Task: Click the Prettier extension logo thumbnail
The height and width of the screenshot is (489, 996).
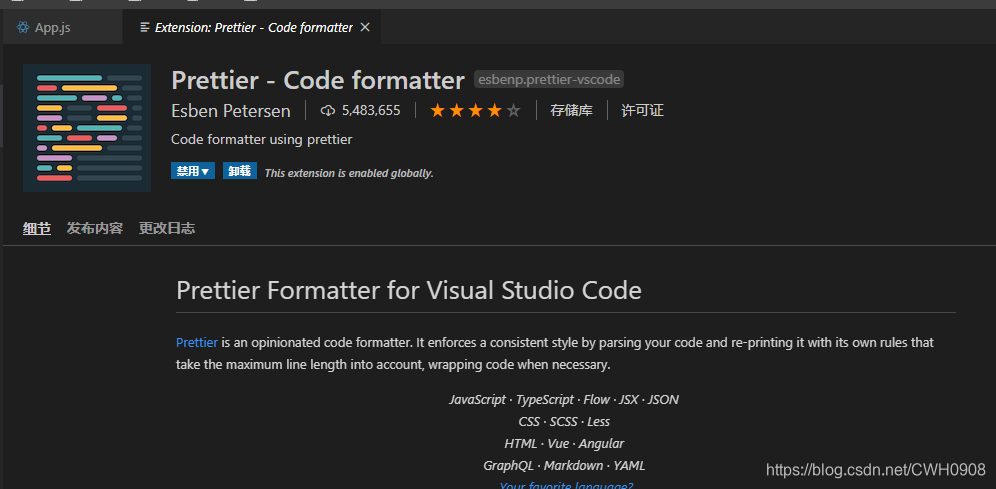Action: [87, 128]
